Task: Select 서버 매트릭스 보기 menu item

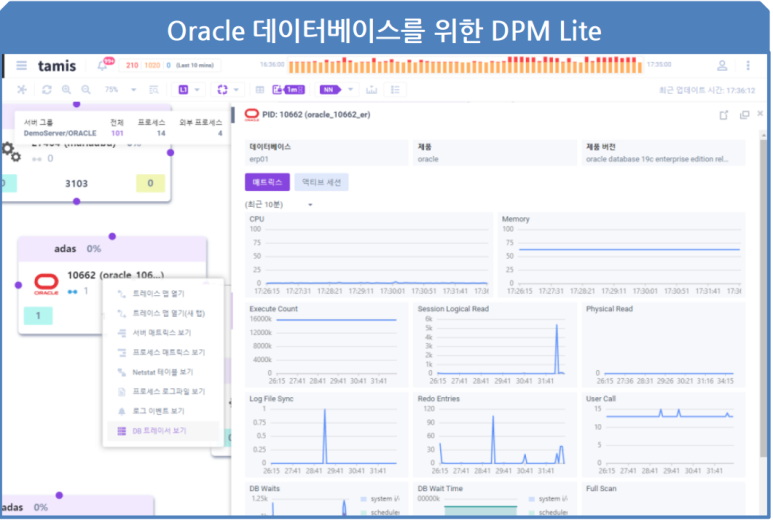Action: [163, 333]
